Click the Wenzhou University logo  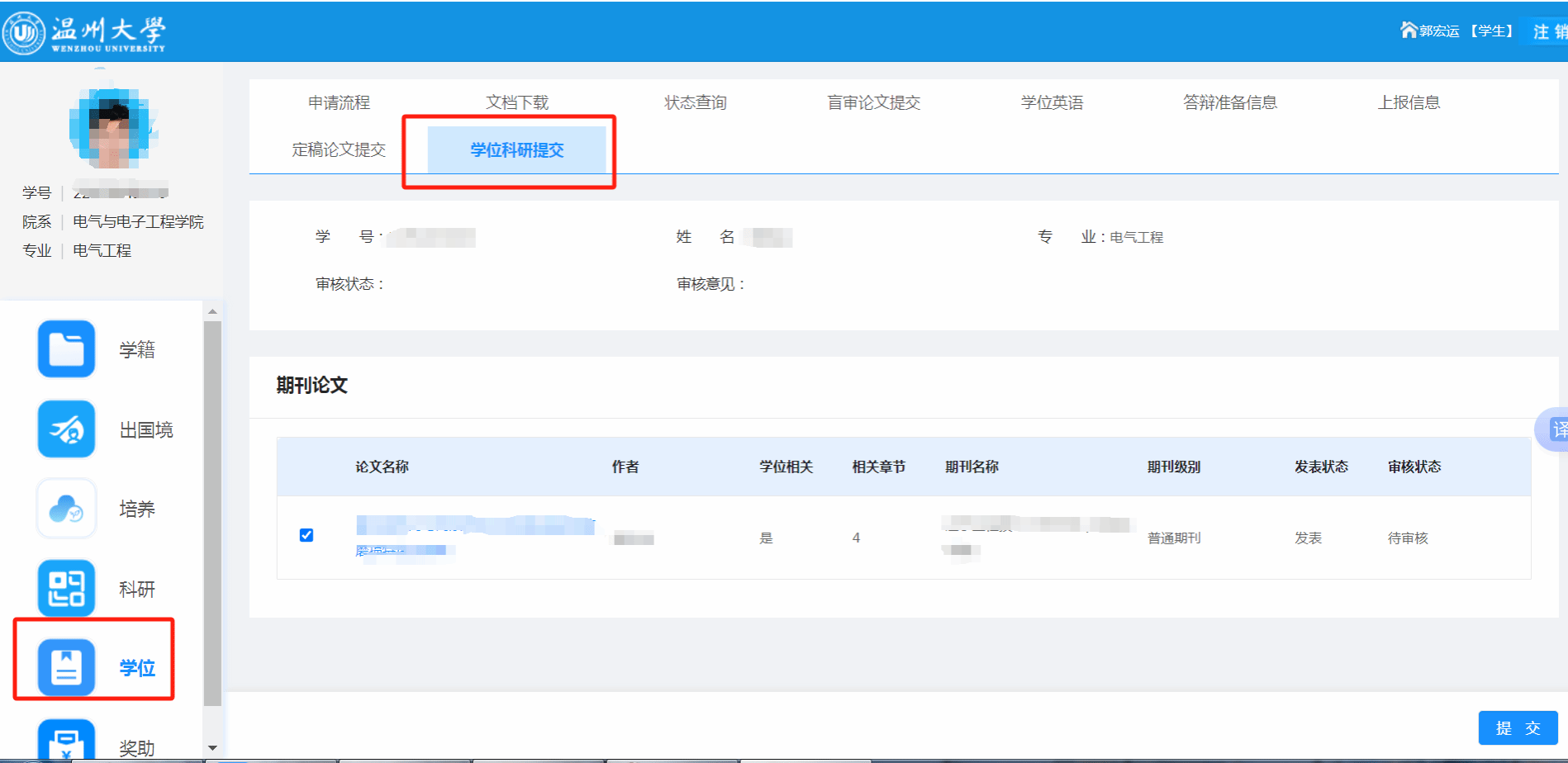coord(84,32)
